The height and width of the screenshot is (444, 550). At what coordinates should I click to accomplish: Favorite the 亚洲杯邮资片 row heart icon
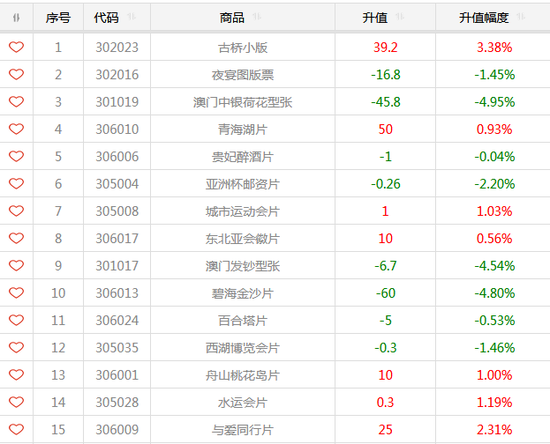16,184
